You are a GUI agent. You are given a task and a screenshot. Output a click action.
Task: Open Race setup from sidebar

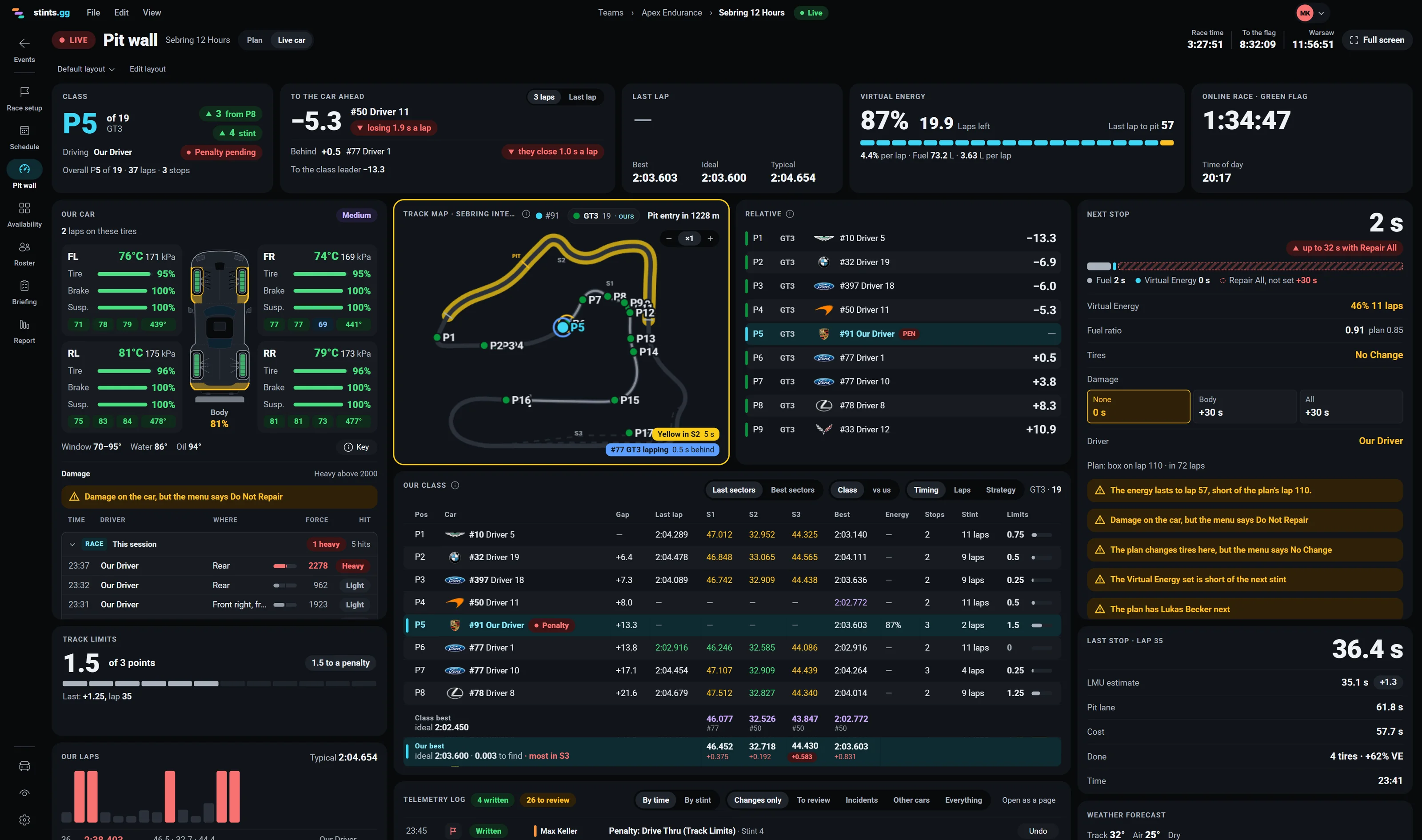point(24,99)
